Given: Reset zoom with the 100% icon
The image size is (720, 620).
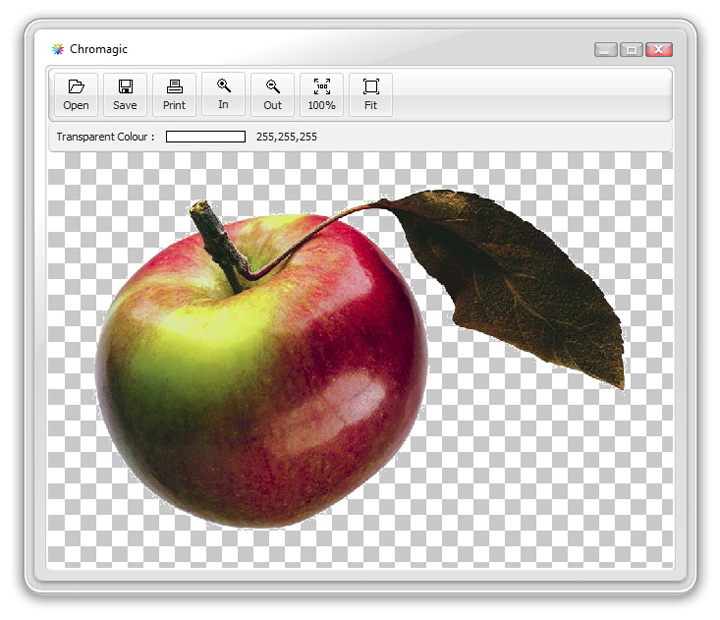Looking at the screenshot, I should [321, 87].
